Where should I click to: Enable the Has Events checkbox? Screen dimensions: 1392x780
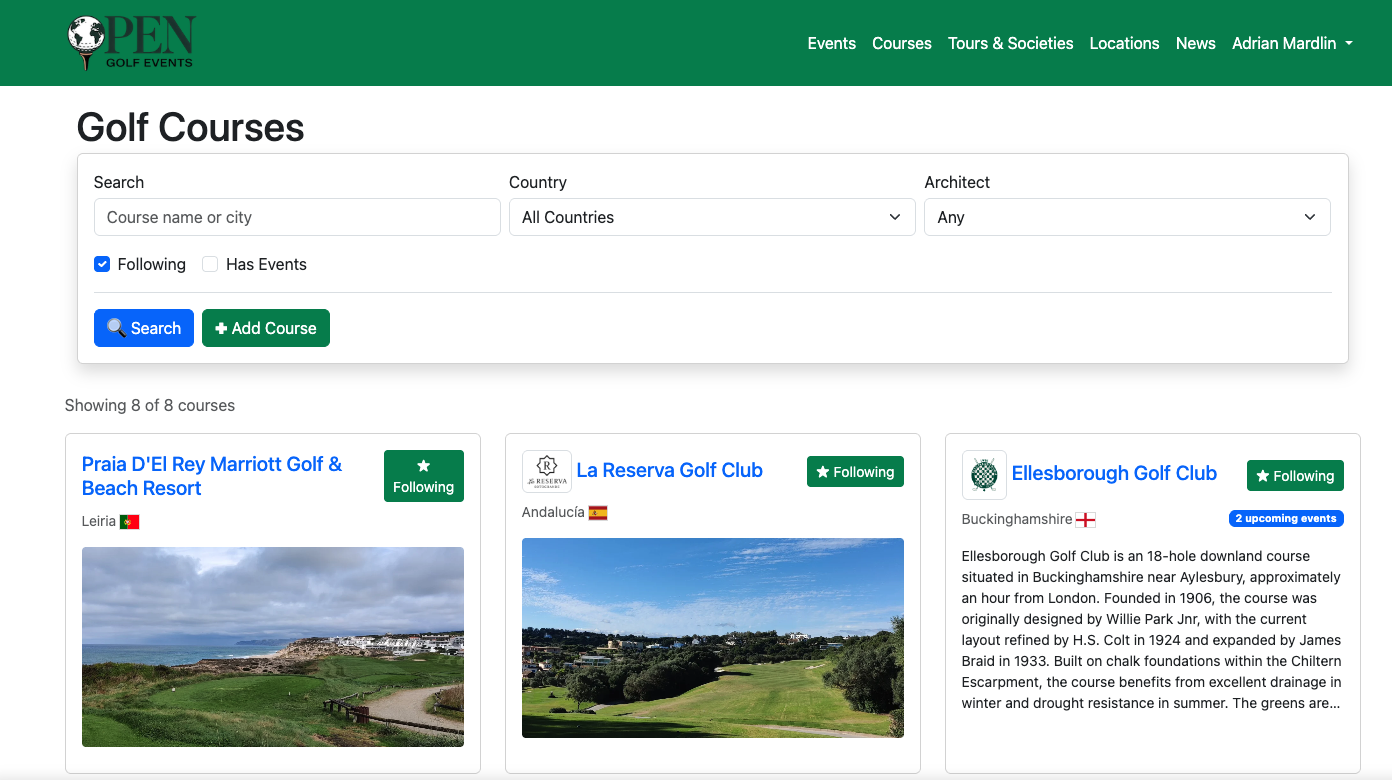210,264
